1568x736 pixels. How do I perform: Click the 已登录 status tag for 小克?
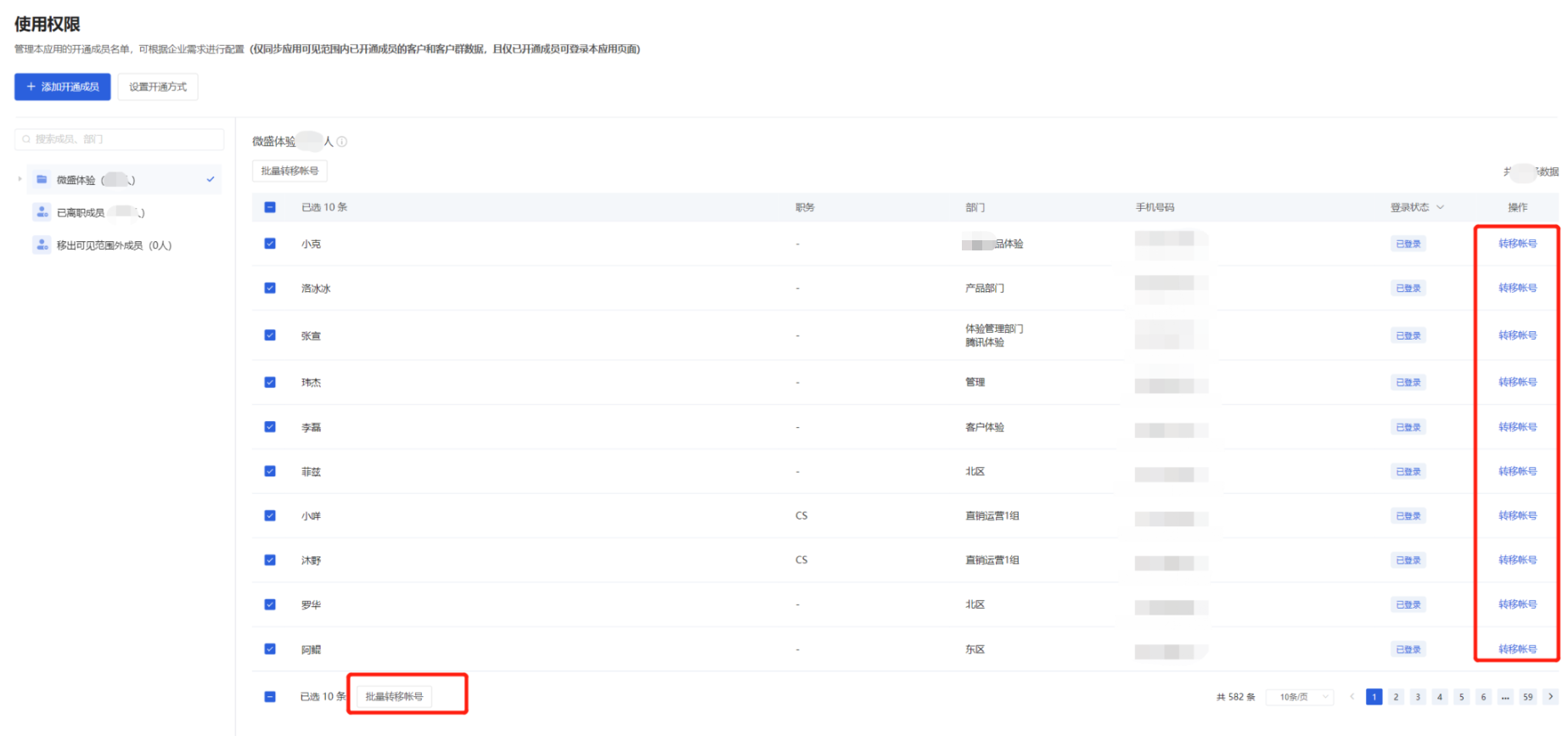click(1408, 244)
